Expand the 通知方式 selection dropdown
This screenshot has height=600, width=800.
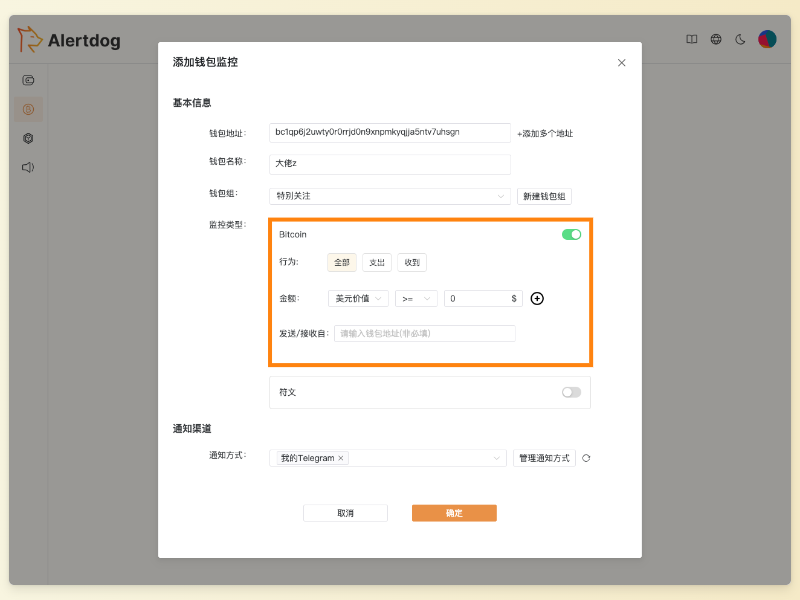coord(388,458)
